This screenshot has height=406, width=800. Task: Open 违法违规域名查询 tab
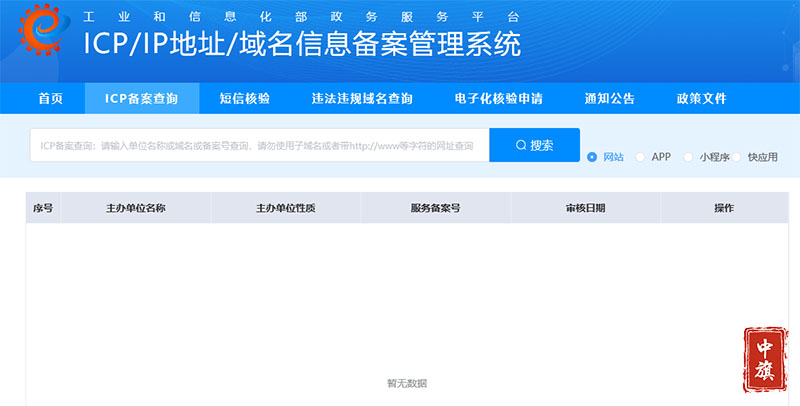point(361,98)
